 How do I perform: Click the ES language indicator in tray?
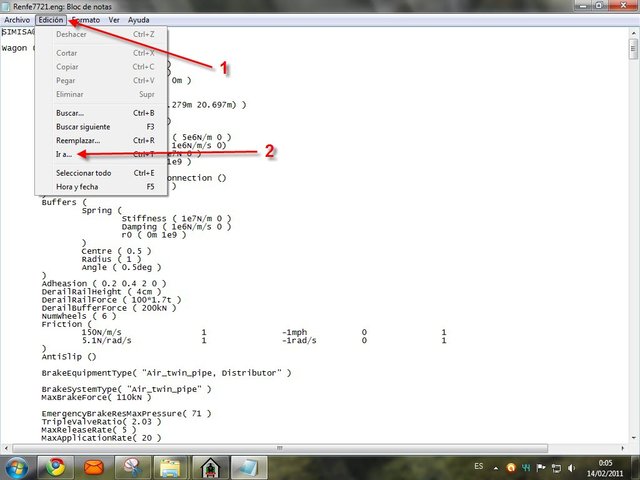479,466
